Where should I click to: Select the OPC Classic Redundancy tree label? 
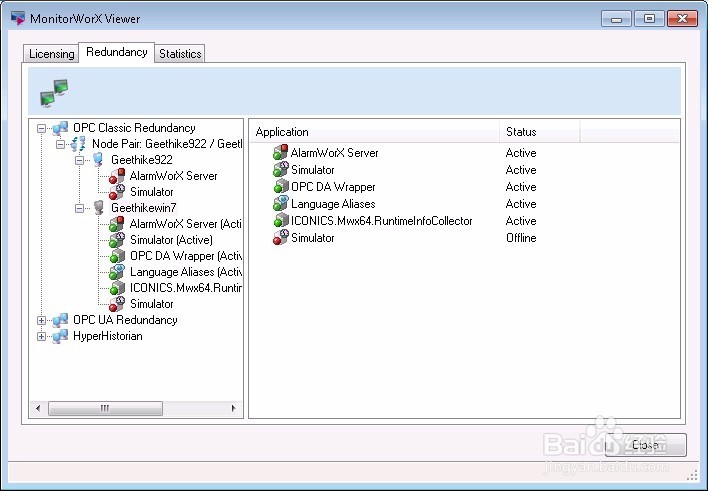point(134,128)
